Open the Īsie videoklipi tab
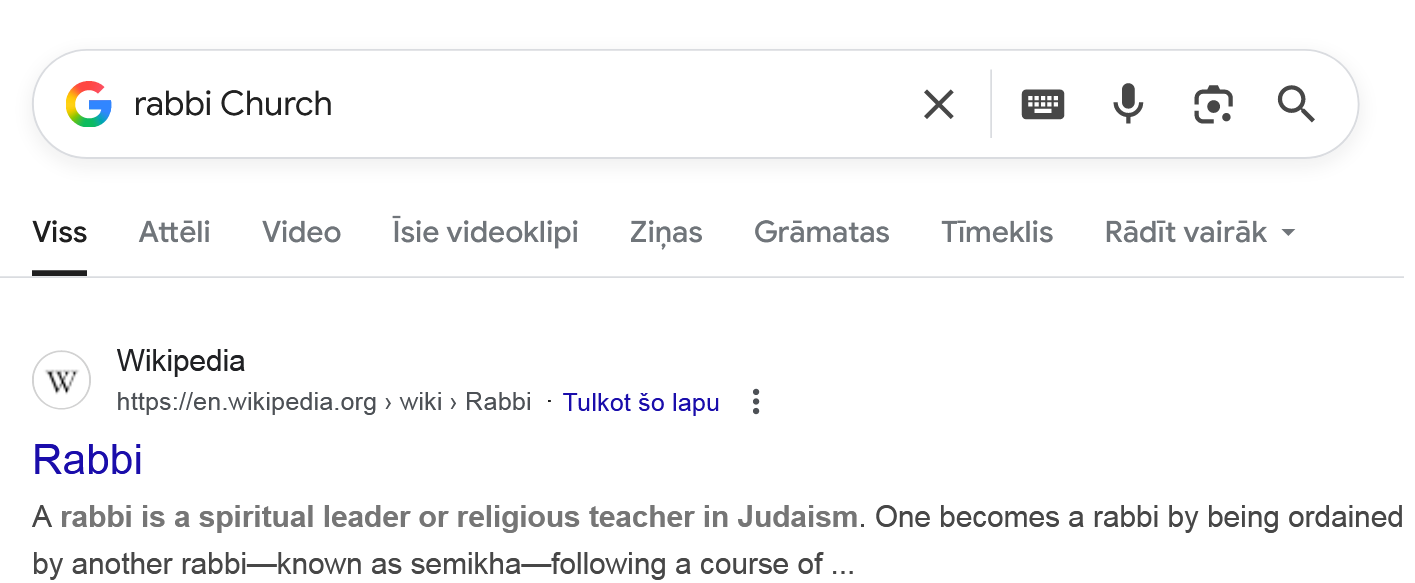The image size is (1415, 583). click(x=485, y=232)
